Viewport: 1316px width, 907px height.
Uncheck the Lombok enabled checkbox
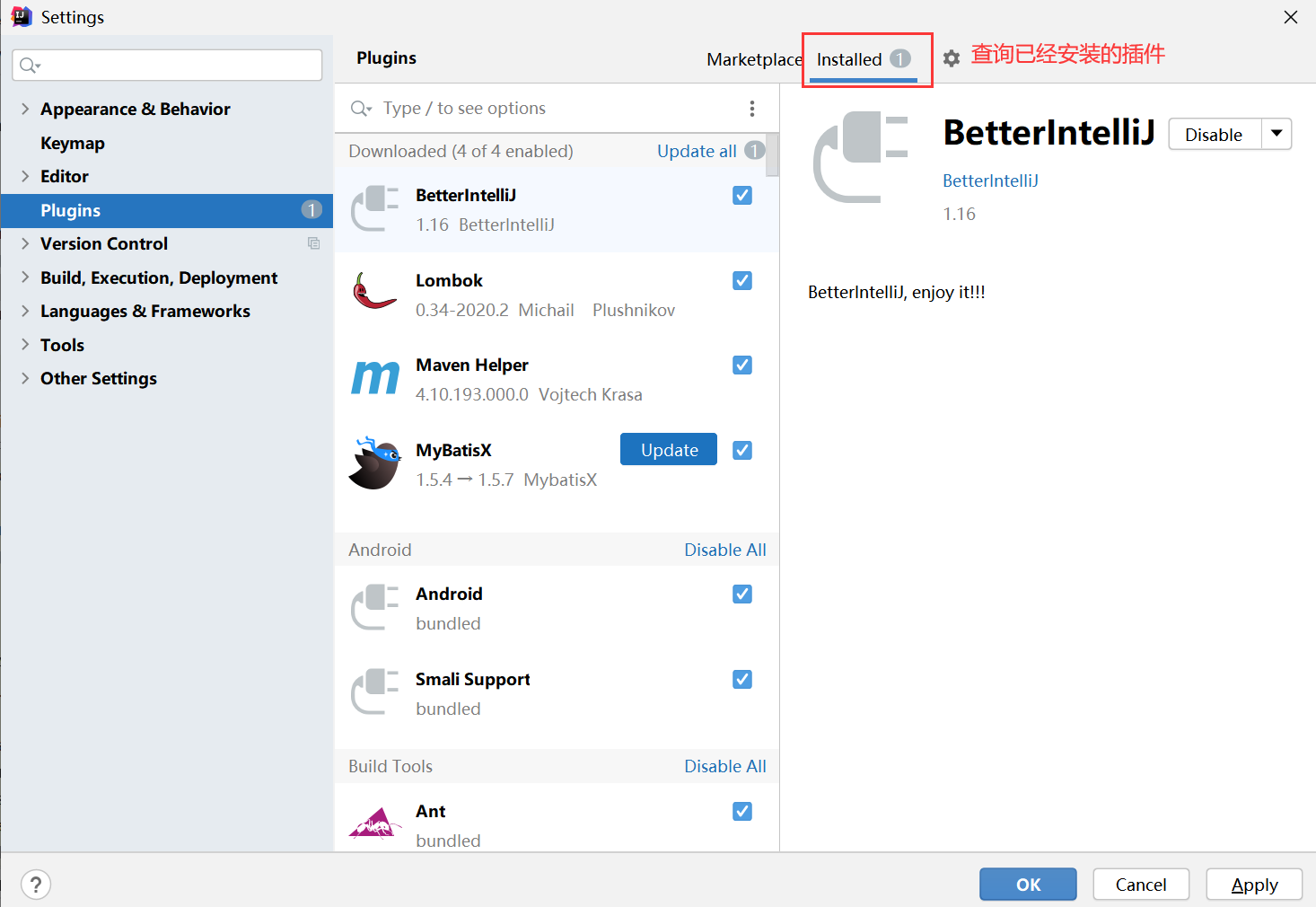(x=742, y=280)
